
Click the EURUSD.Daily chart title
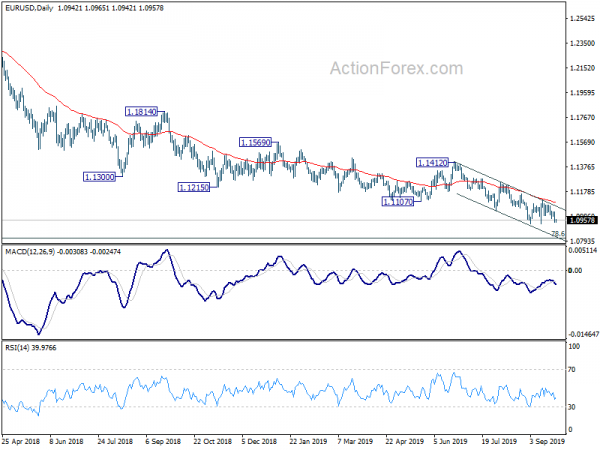(29, 8)
